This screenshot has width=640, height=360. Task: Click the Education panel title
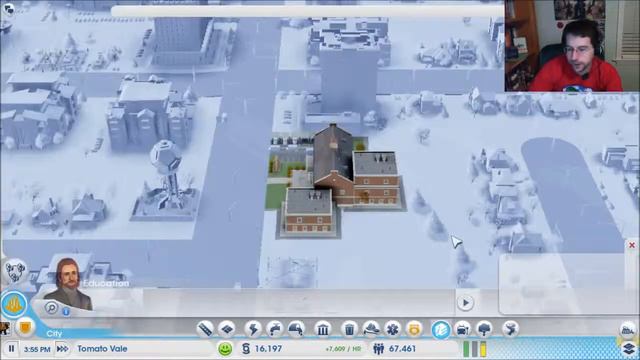point(106,283)
